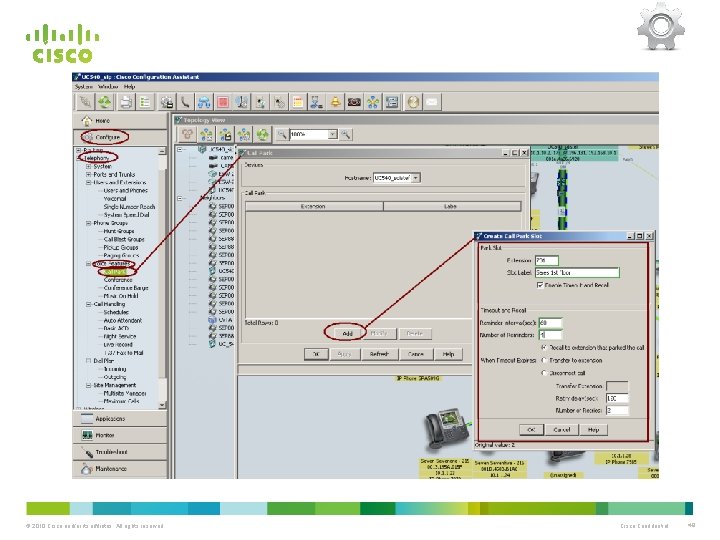
Task: Click the blue topology star toolbar icon
Action: (x=373, y=102)
